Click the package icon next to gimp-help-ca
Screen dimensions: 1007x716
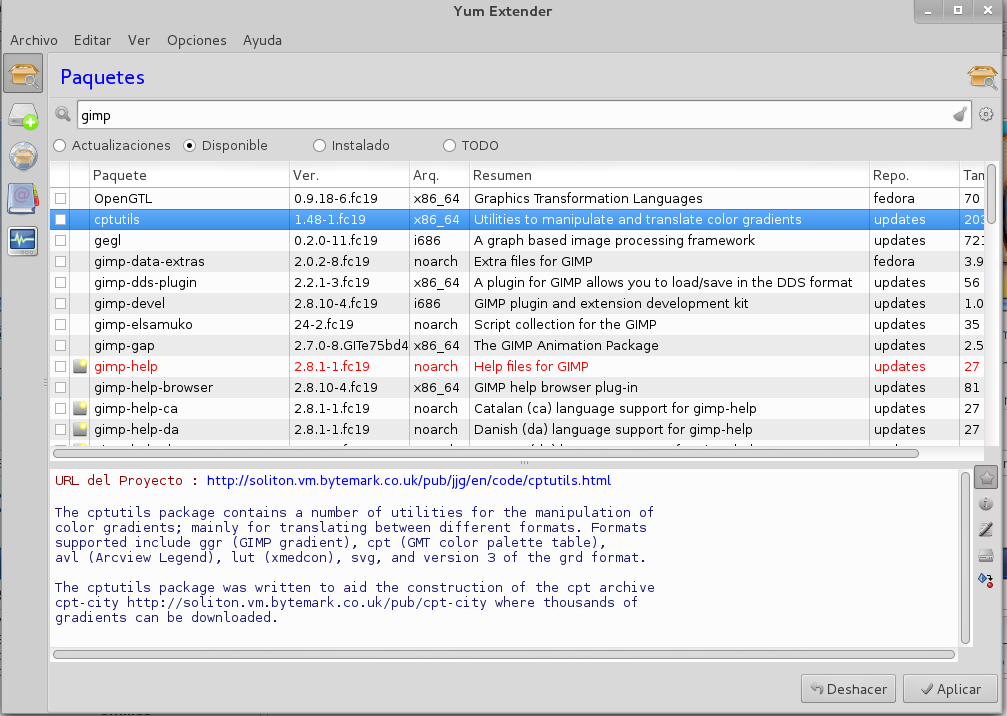(x=80, y=408)
